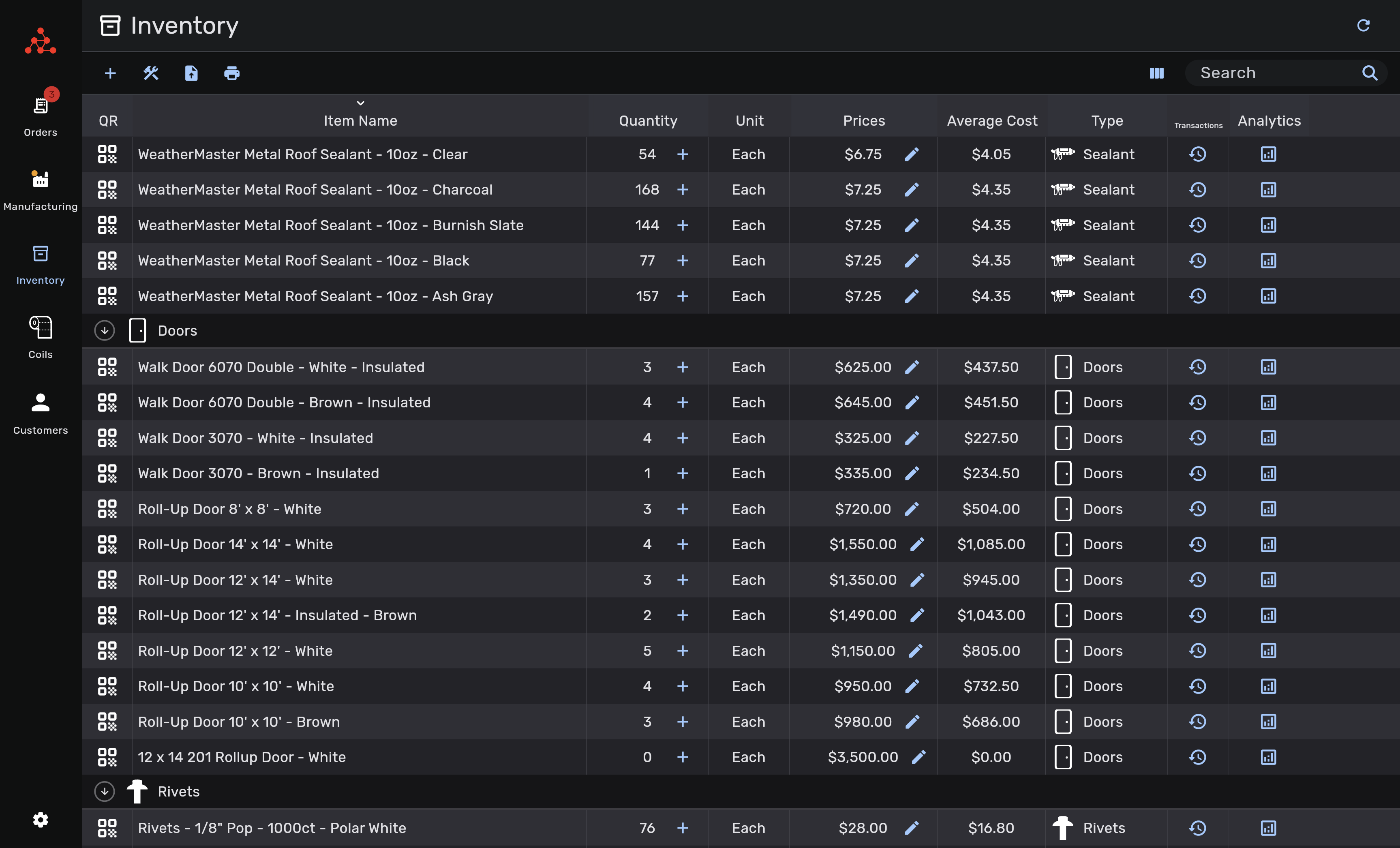Click the add new item plus icon
This screenshot has width=1400, height=848.
coord(110,73)
